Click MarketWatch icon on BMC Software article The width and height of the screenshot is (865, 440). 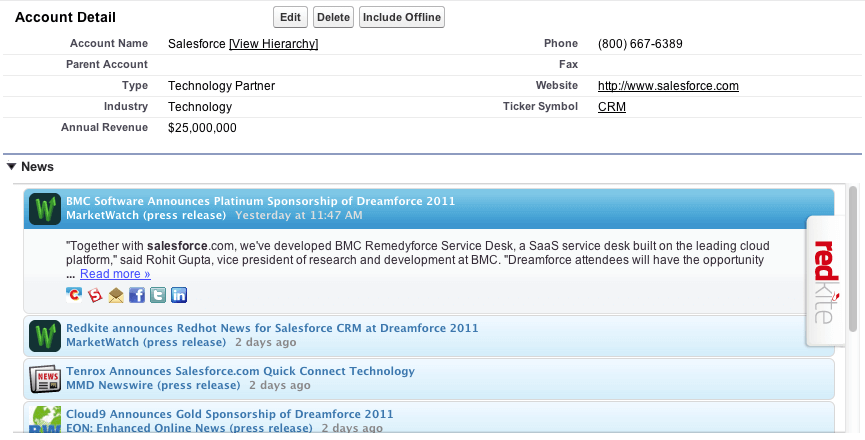point(45,208)
